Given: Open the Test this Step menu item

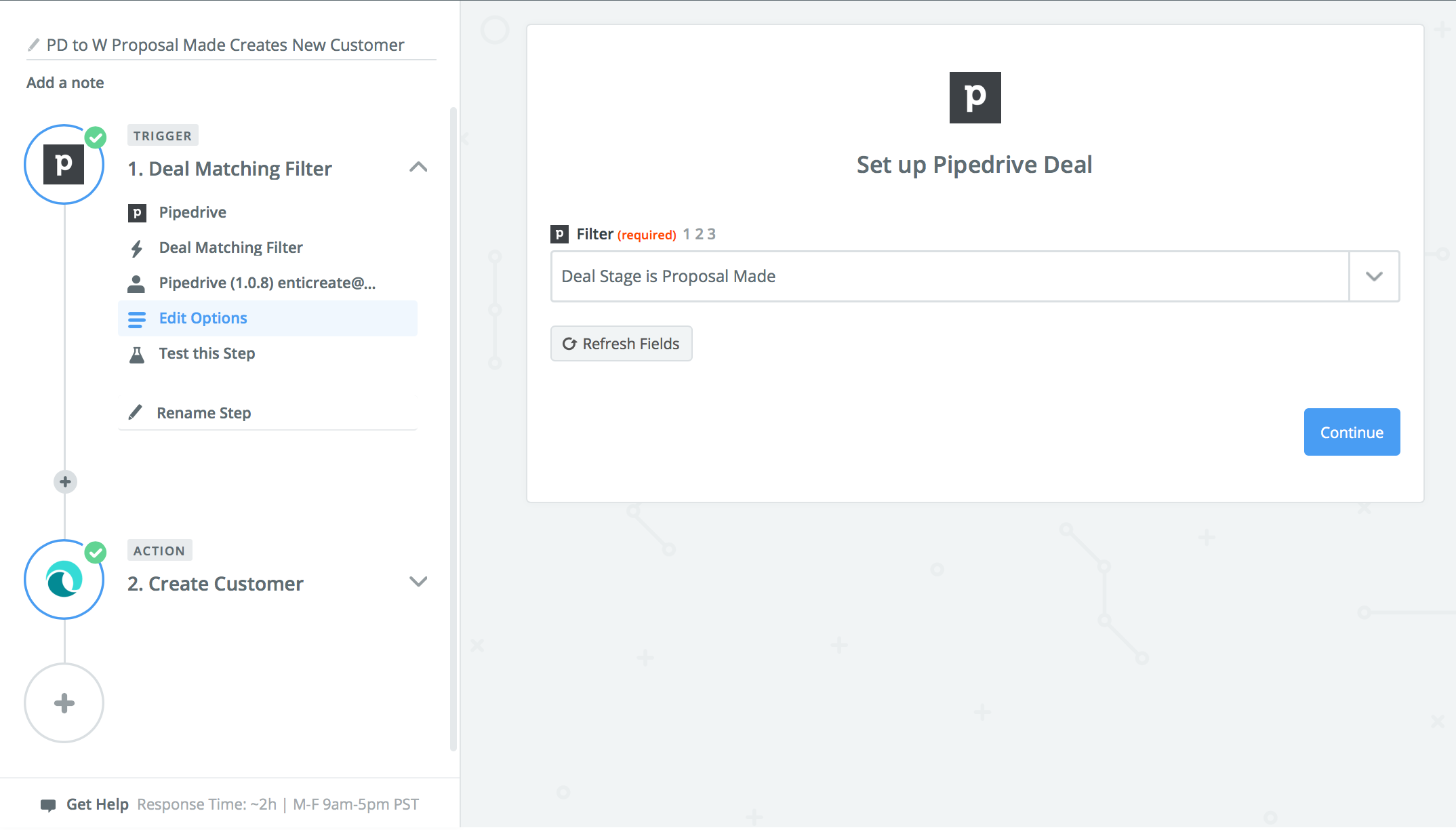Looking at the screenshot, I should click(x=268, y=354).
